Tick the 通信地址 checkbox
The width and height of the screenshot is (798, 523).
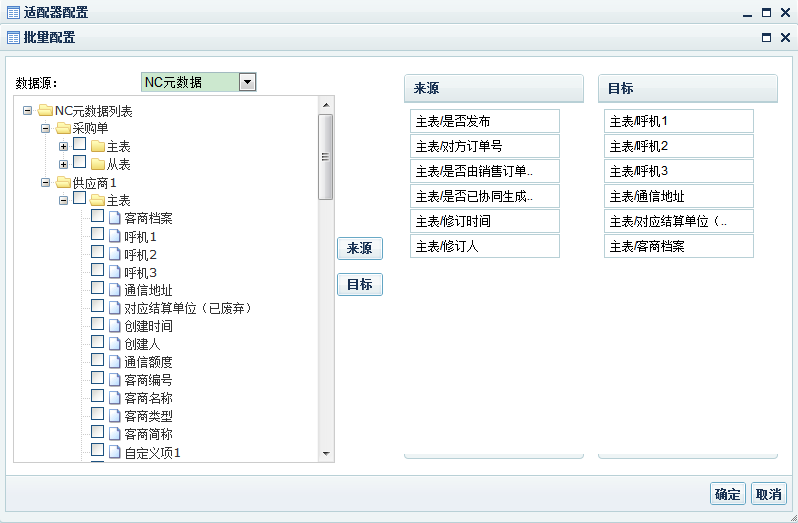click(x=97, y=287)
